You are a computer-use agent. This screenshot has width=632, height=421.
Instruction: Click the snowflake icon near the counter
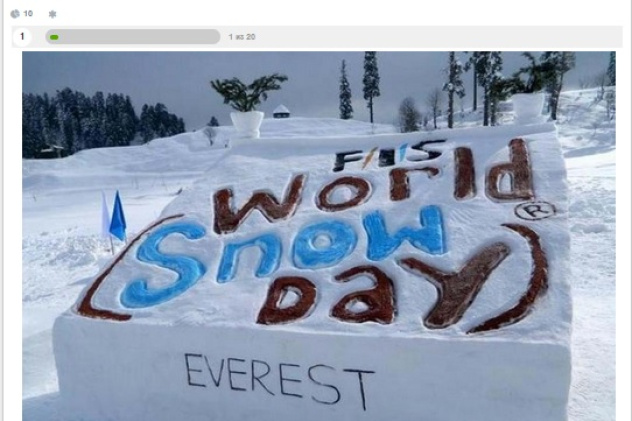pyautogui.click(x=52, y=15)
